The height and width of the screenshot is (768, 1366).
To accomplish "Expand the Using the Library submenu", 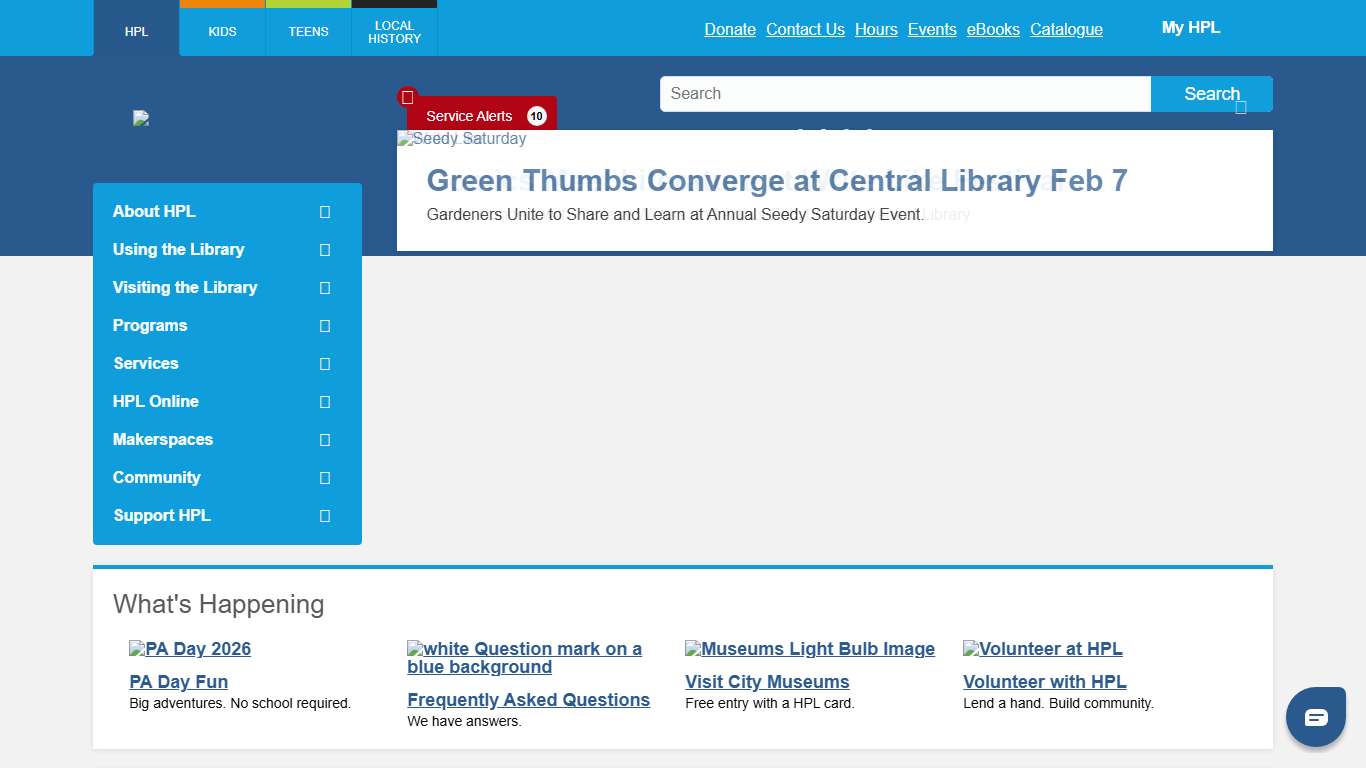I will 325,250.
